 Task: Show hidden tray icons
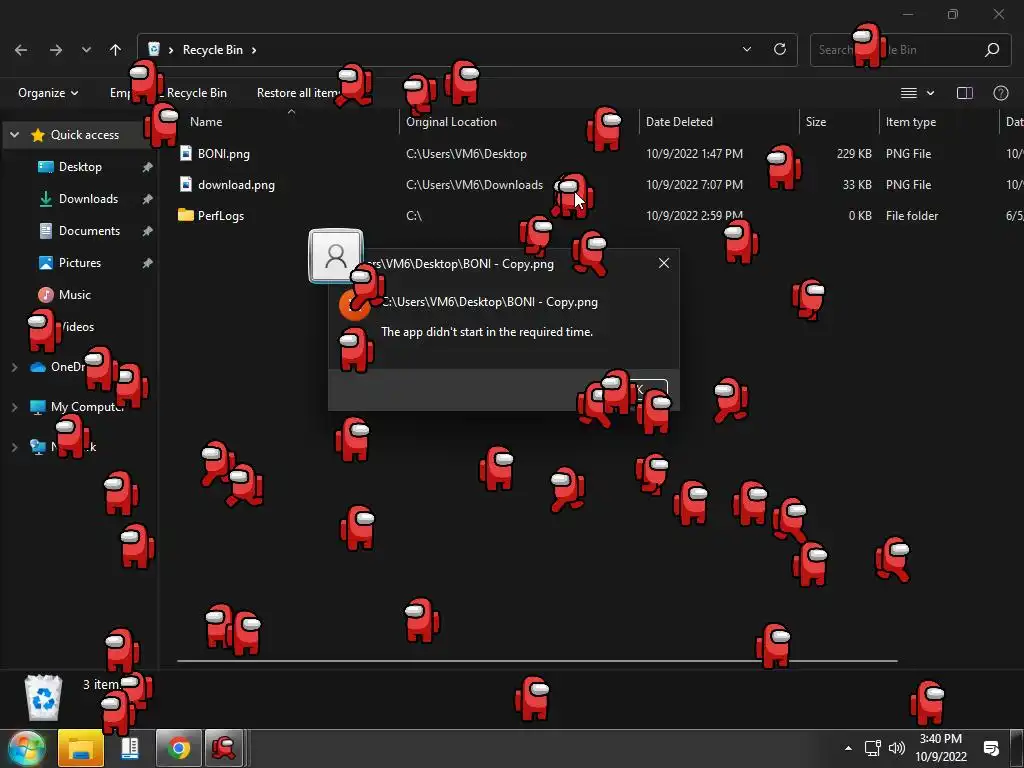coord(848,748)
